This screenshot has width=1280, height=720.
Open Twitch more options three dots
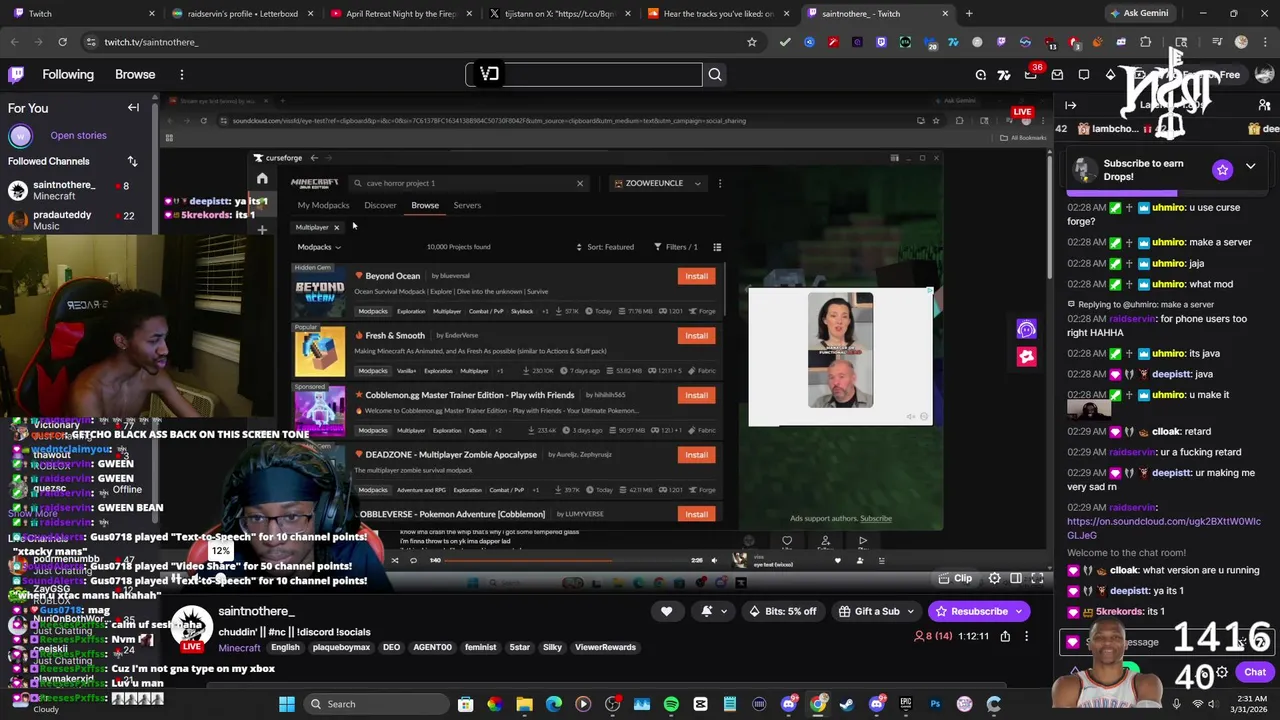(x=182, y=74)
